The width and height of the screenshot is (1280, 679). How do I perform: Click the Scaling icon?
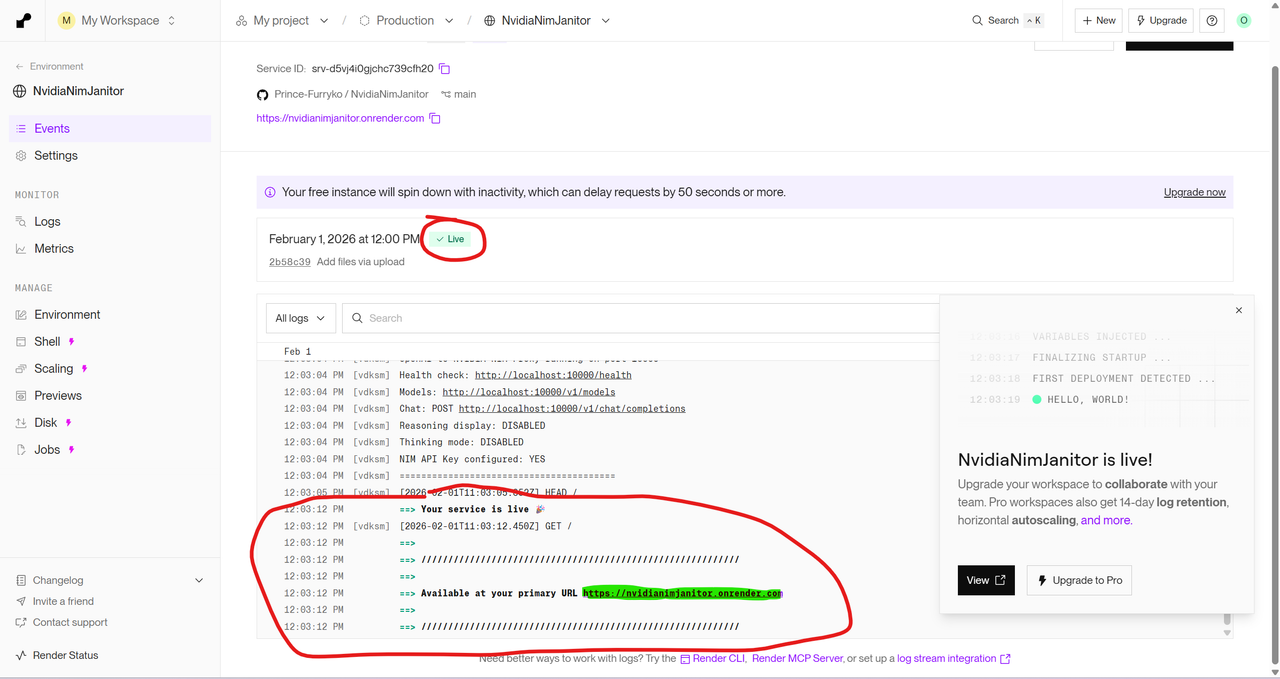pos(21,369)
